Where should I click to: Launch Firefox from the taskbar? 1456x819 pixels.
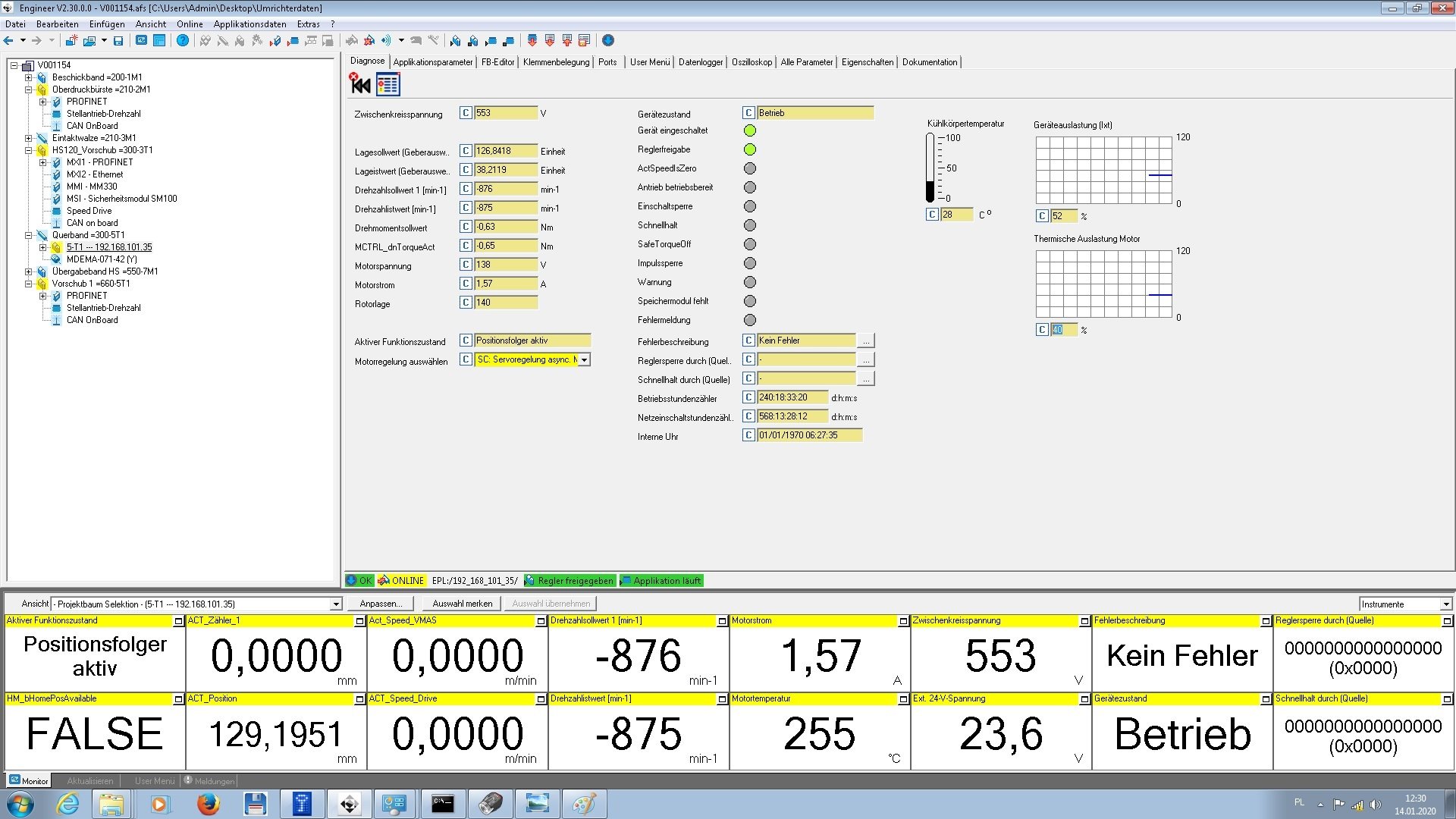pyautogui.click(x=208, y=804)
